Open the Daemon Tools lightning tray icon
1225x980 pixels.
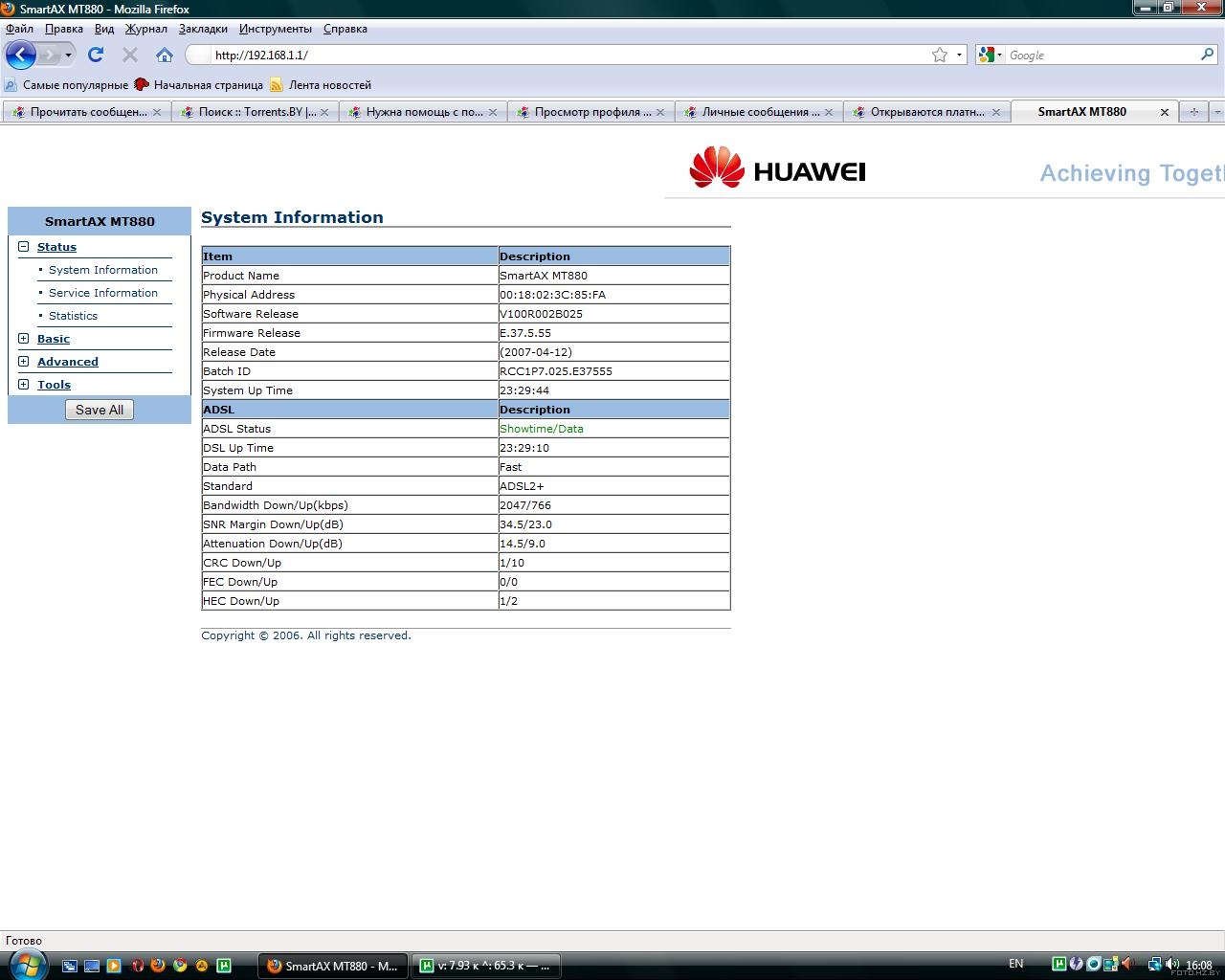coord(1077,964)
